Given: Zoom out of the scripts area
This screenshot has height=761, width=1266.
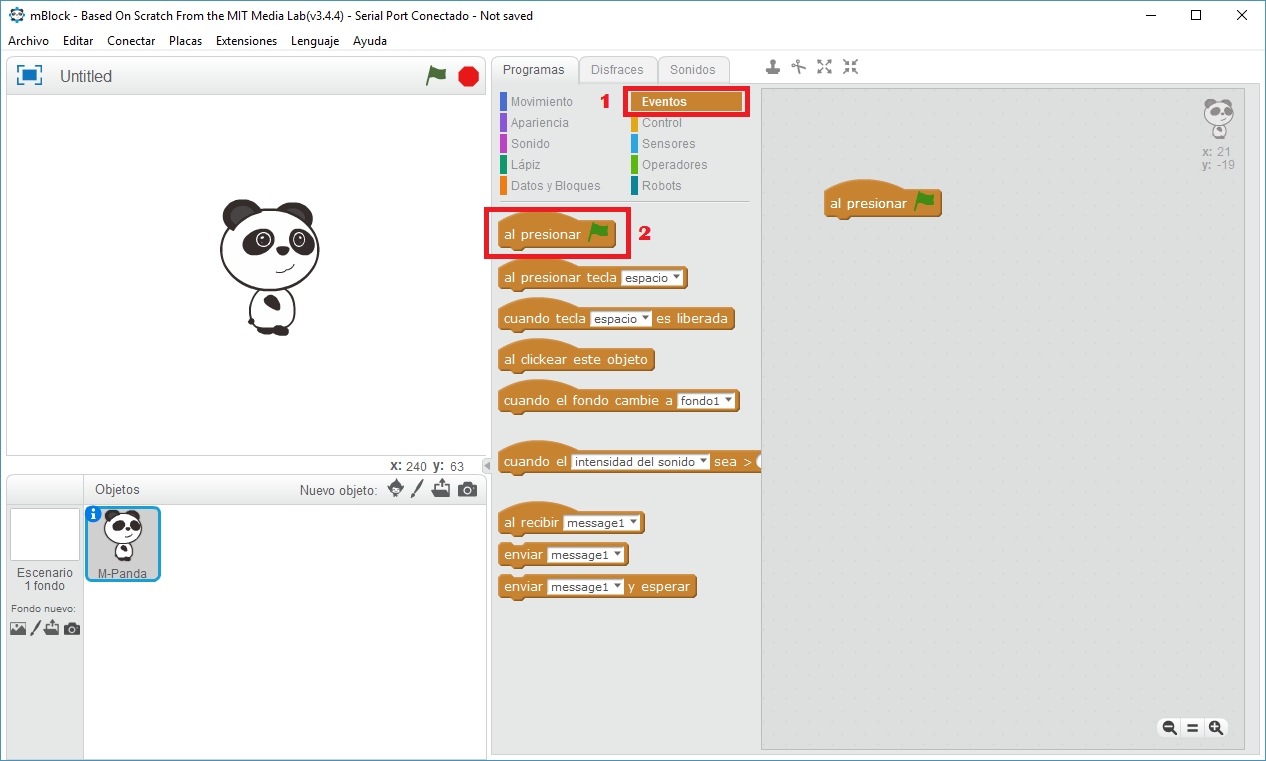Looking at the screenshot, I should pos(1168,728).
